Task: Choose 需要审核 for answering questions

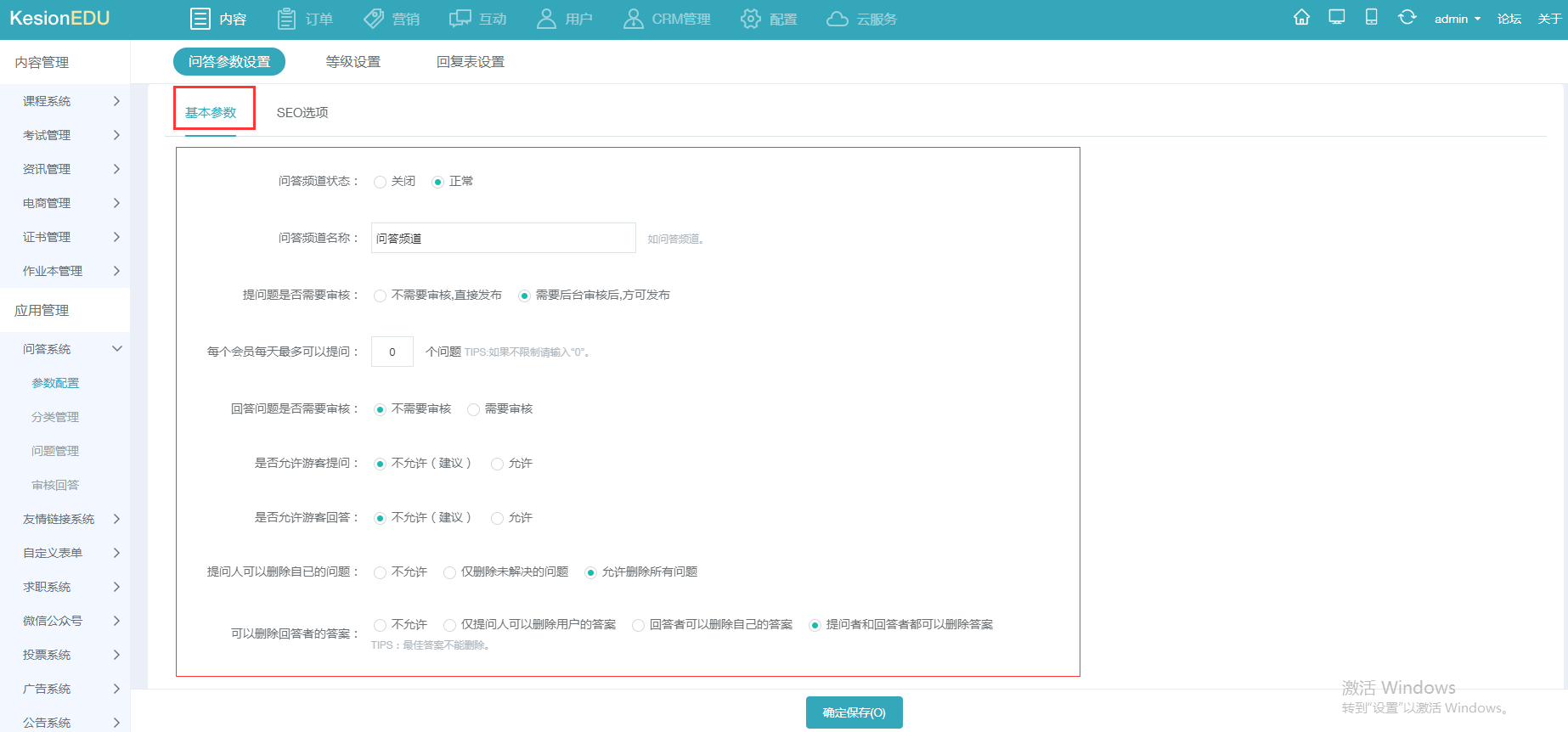Action: click(x=473, y=409)
